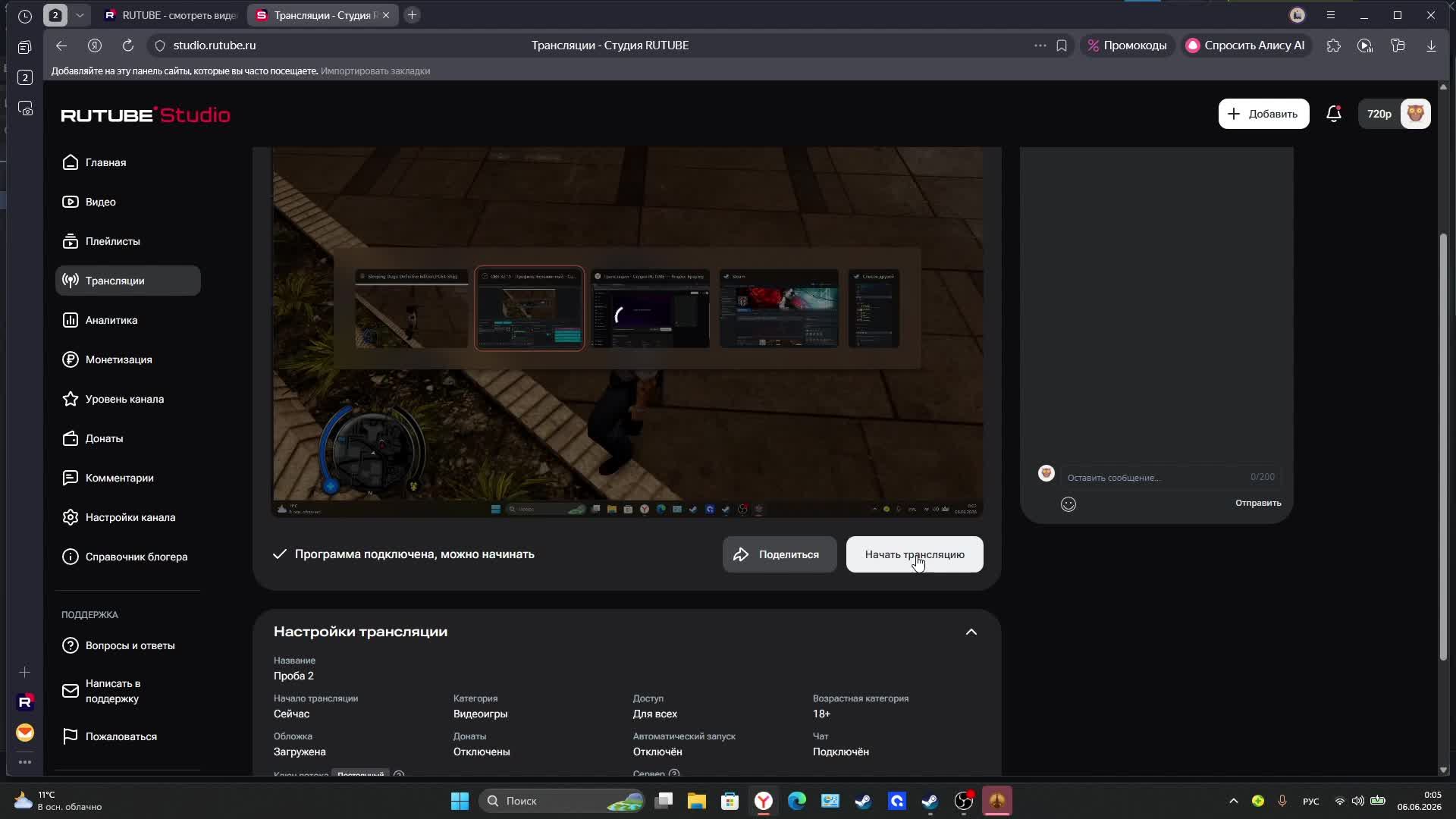Click the stream preview video

pos(628,332)
